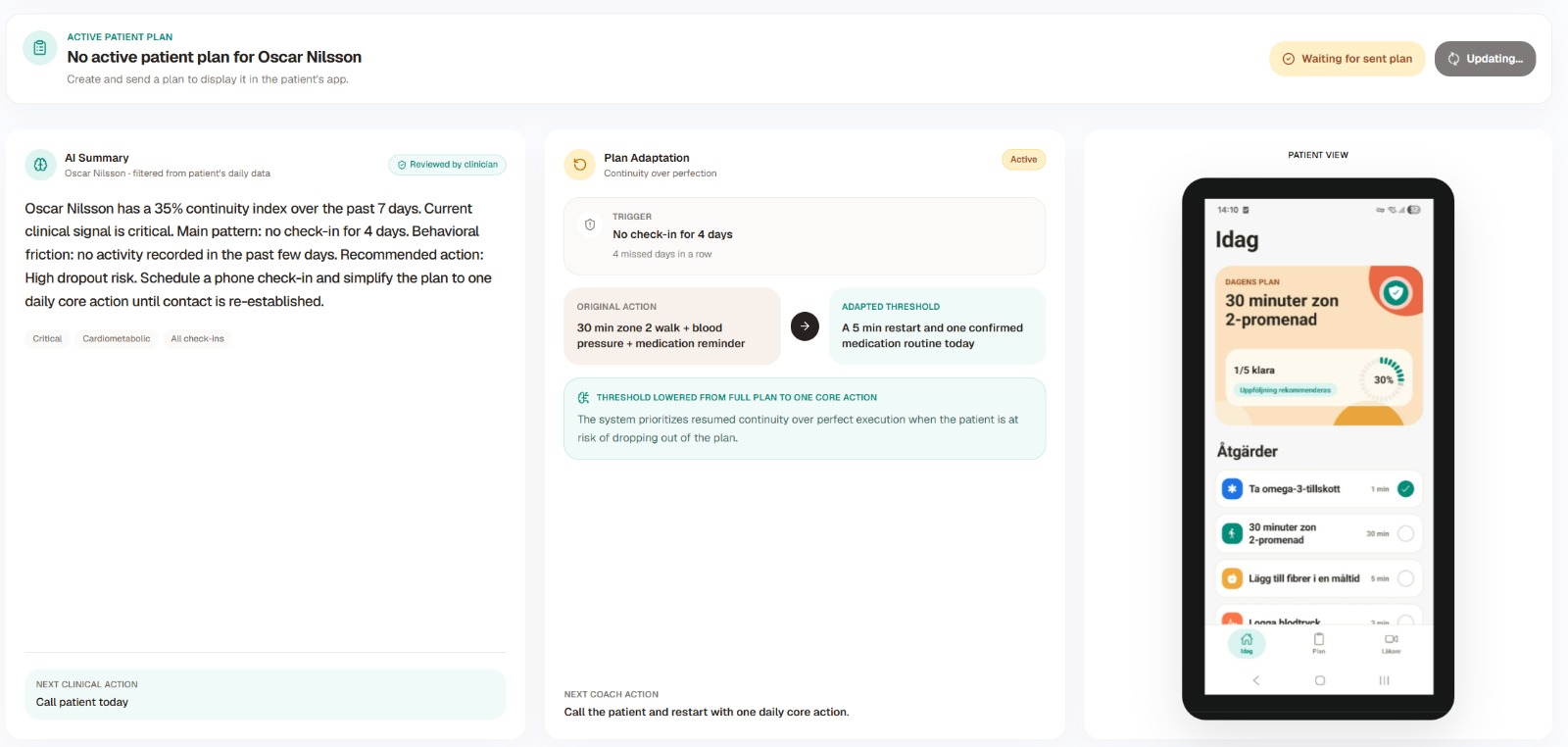The height and width of the screenshot is (747, 1568).
Task: Click the Reviewed by clinician badge
Action: [x=448, y=165]
